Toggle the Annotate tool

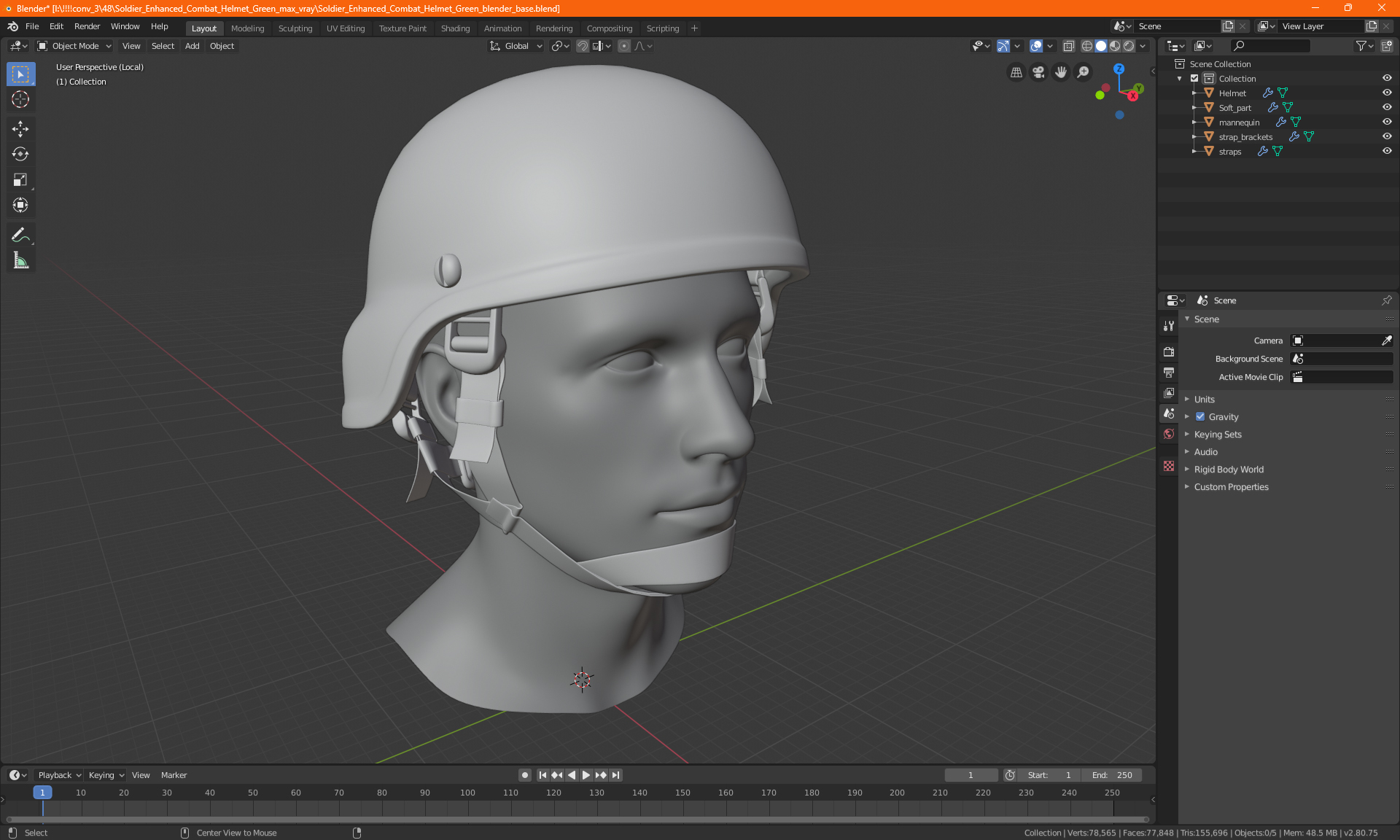point(20,234)
